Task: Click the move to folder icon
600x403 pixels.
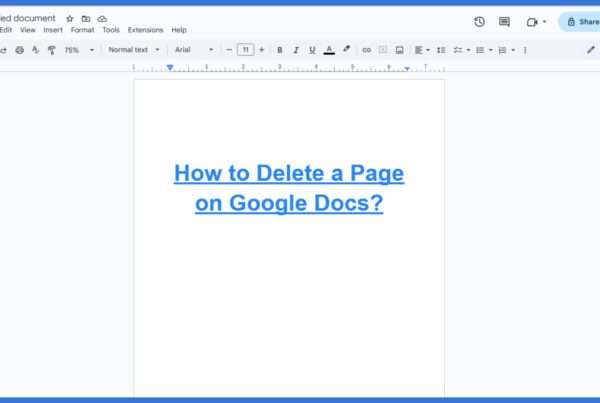Action: (86, 19)
